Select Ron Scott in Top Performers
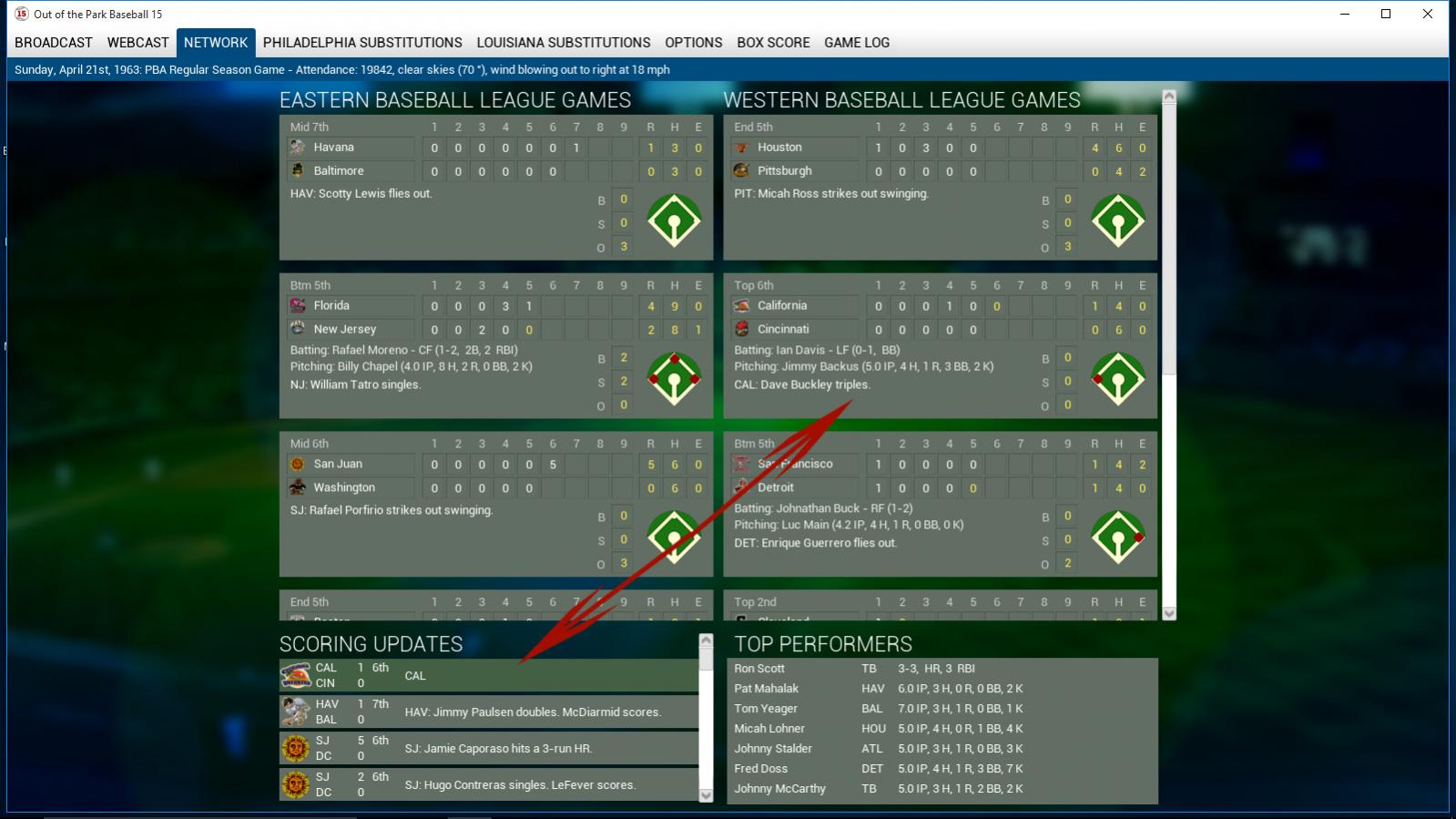The image size is (1456, 819). coord(759,669)
